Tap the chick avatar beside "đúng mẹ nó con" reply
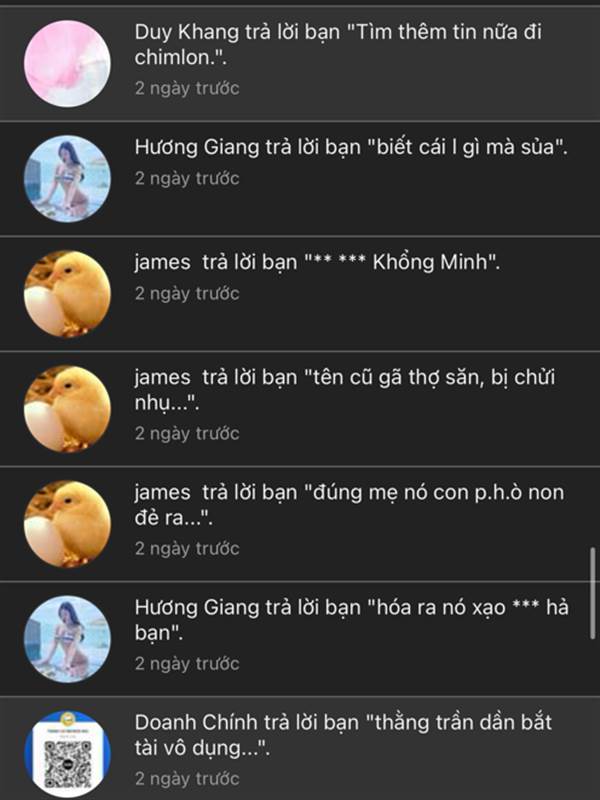600x800 pixels. 67,524
